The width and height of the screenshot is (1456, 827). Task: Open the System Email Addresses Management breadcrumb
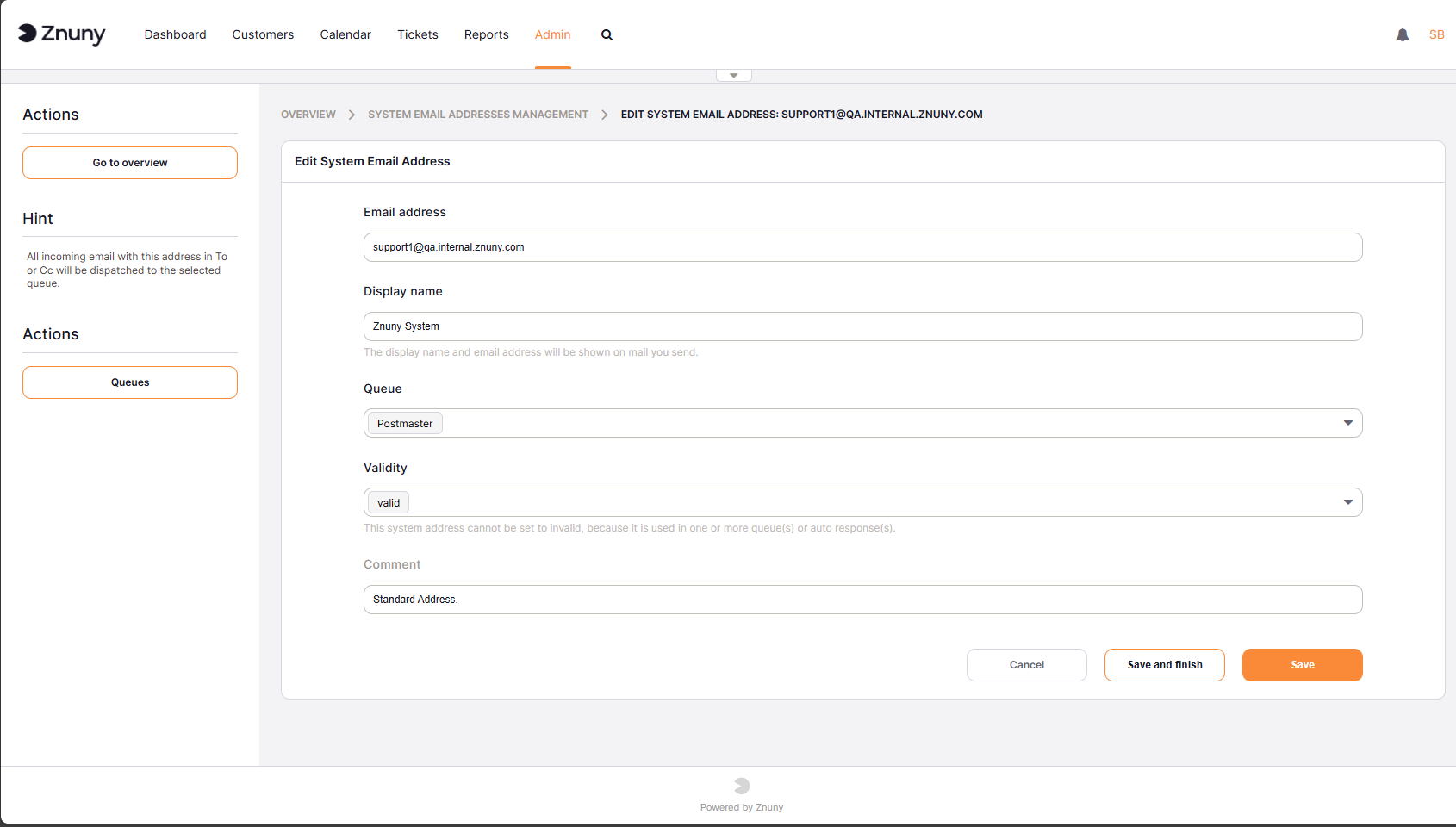click(477, 114)
